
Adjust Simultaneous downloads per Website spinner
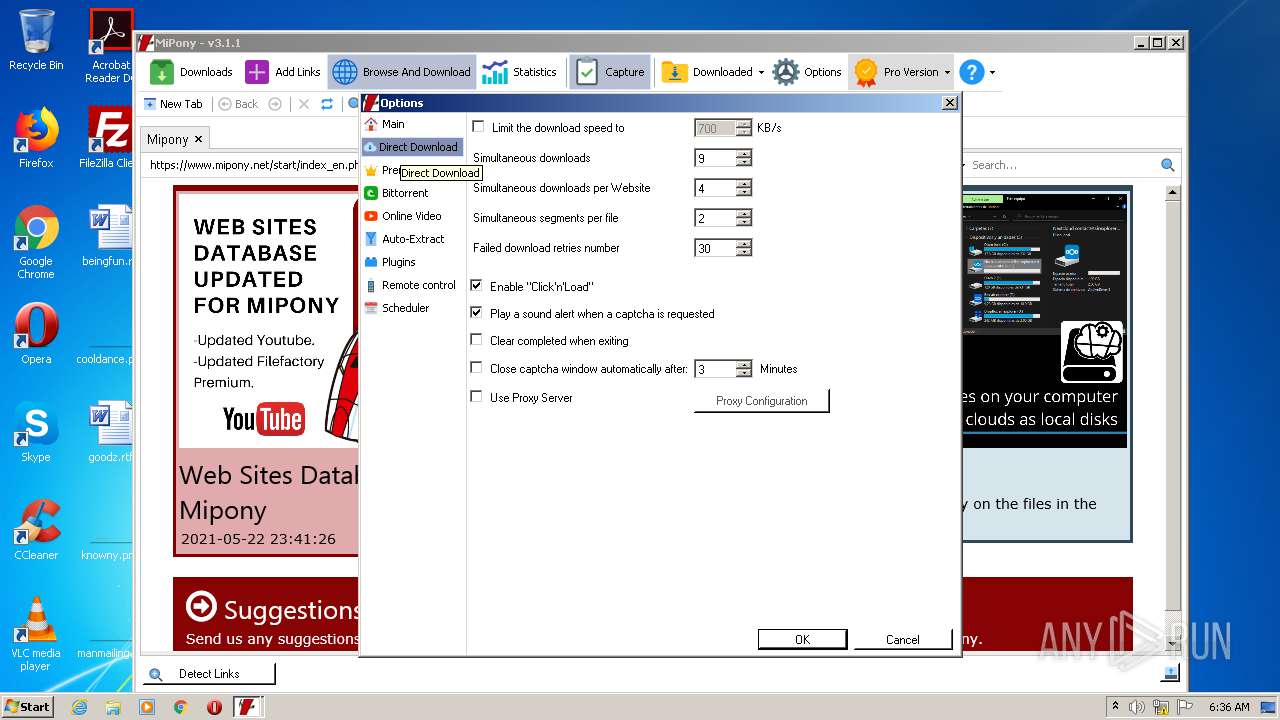(743, 188)
